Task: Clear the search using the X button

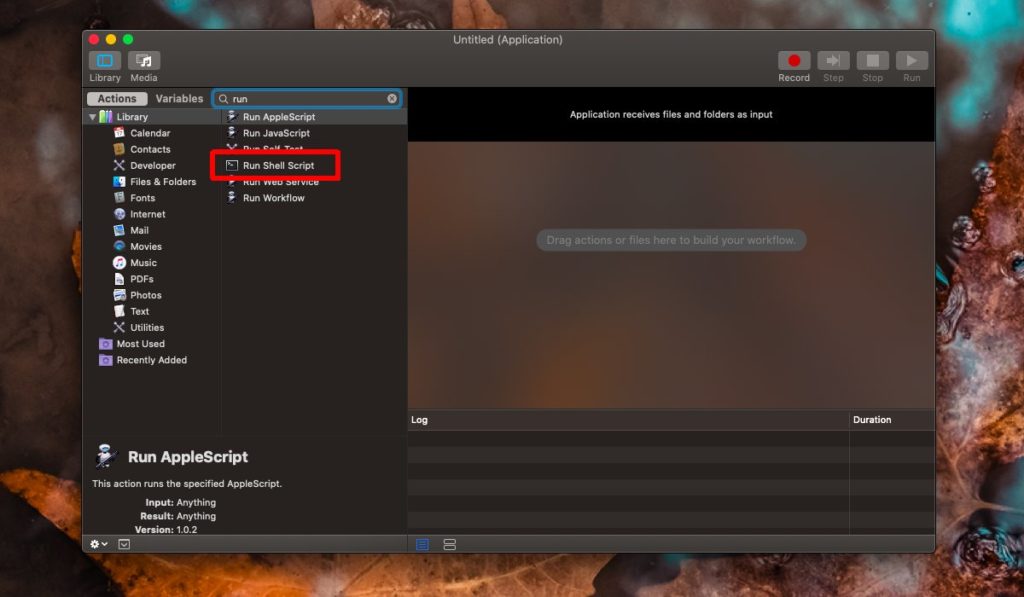Action: 390,98
